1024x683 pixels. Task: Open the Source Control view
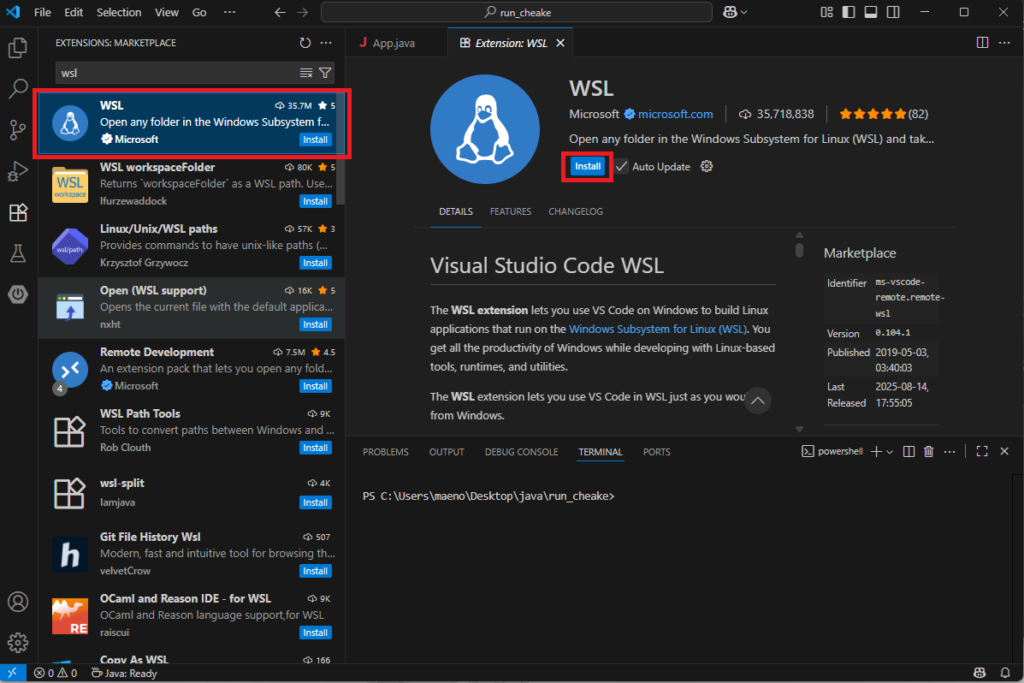pos(18,129)
